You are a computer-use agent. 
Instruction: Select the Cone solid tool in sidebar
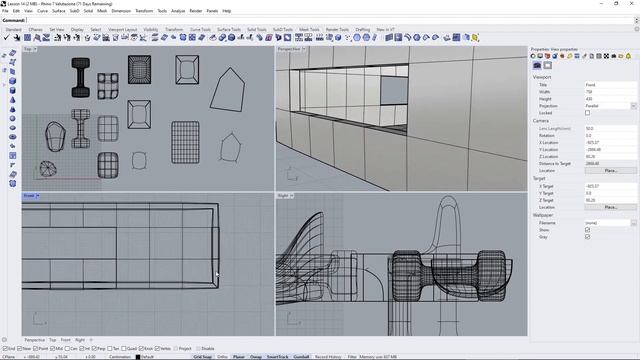13,100
